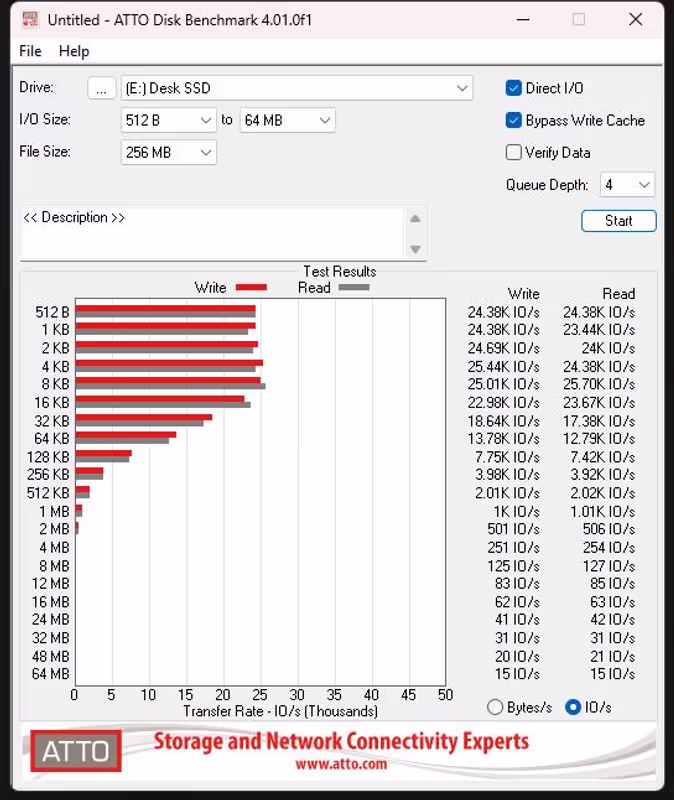The image size is (674, 800).
Task: Click the ATTO Disk Benchmark title bar icon
Action: (30, 19)
